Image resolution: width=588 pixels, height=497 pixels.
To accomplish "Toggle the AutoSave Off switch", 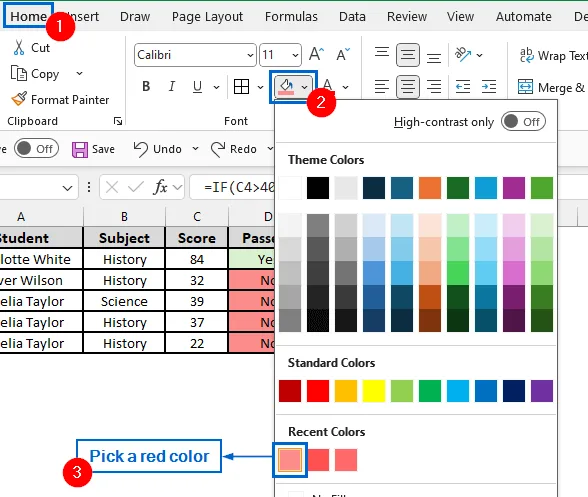I will pos(36,149).
